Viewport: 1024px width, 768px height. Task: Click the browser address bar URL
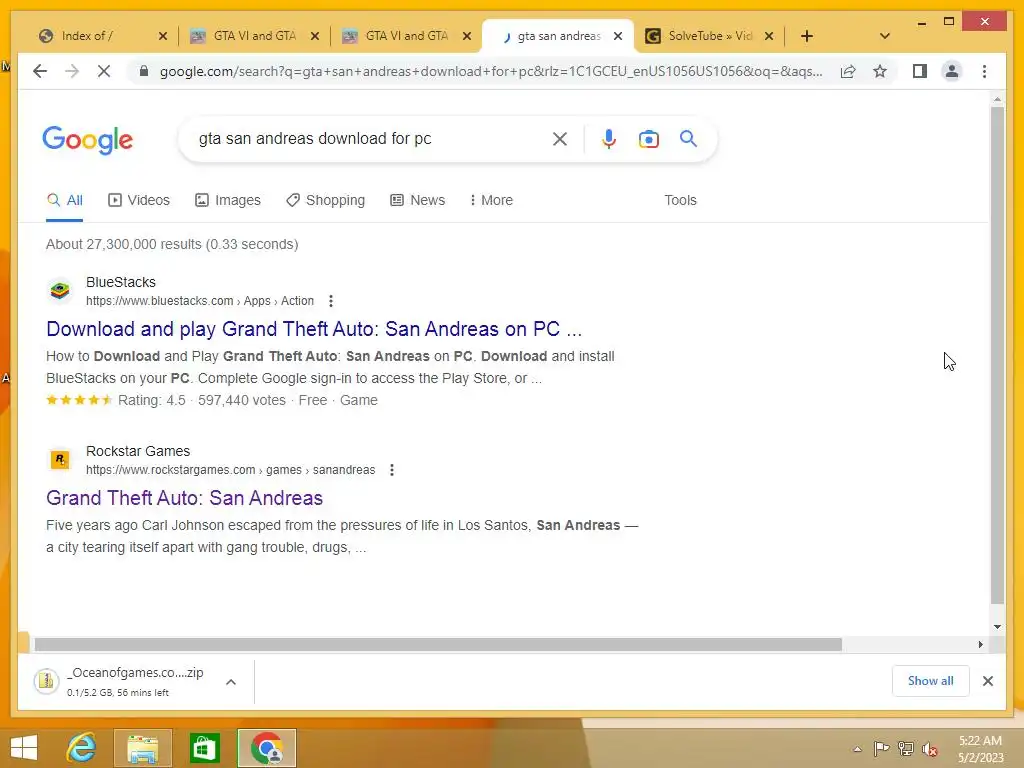tap(491, 71)
